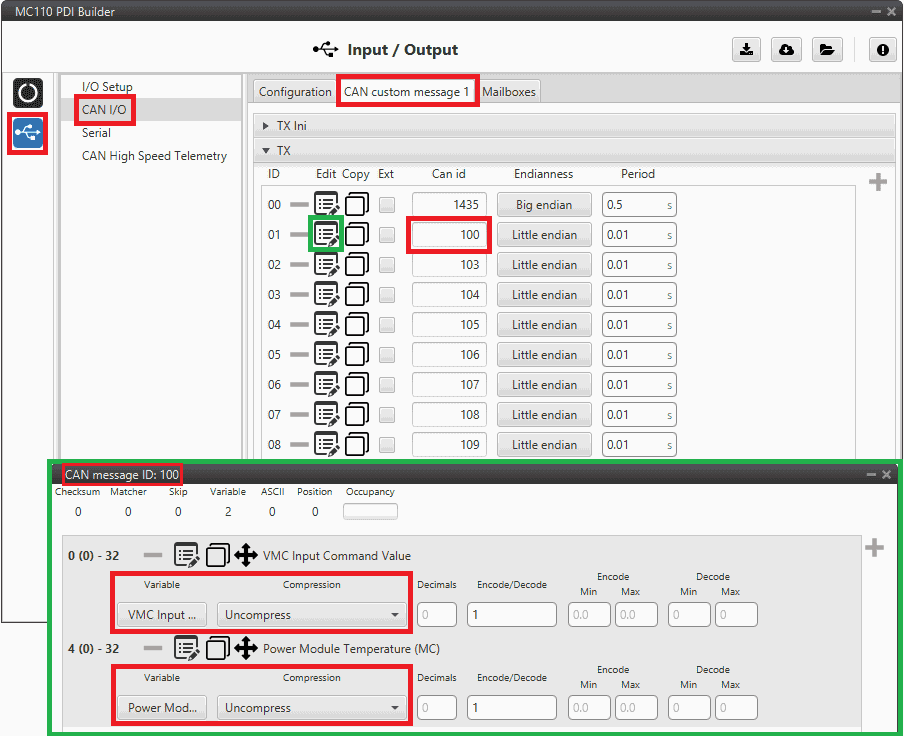Open the USB Input/Output sidebar icon
This screenshot has width=904, height=736.
pos(28,133)
